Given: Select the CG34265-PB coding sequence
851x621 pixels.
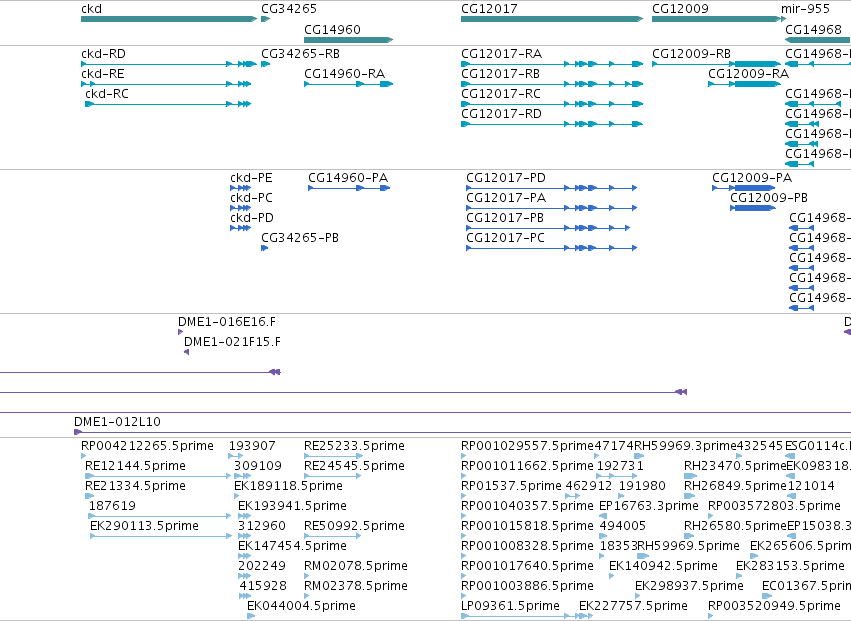Looking at the screenshot, I should pyautogui.click(x=300, y=238).
